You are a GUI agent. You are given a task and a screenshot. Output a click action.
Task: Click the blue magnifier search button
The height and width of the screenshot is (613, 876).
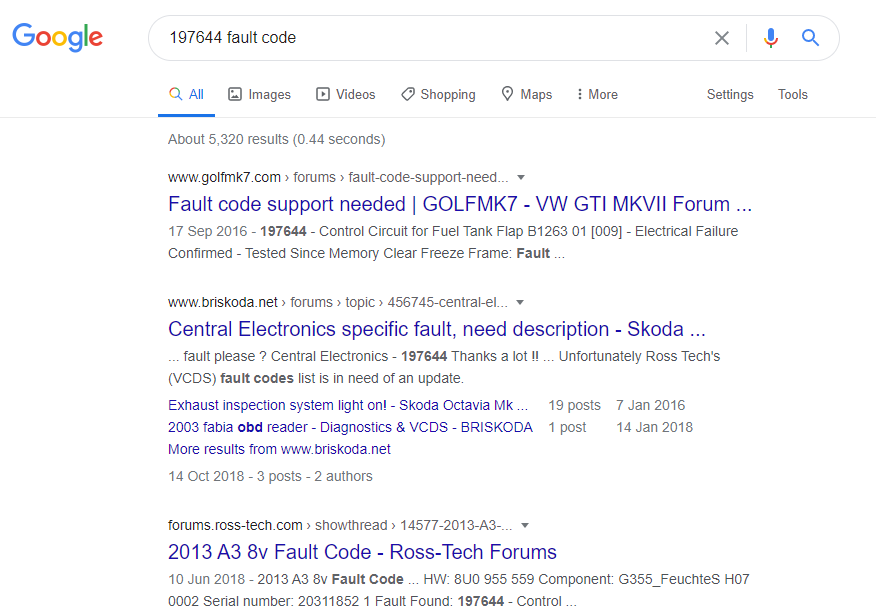tap(811, 37)
